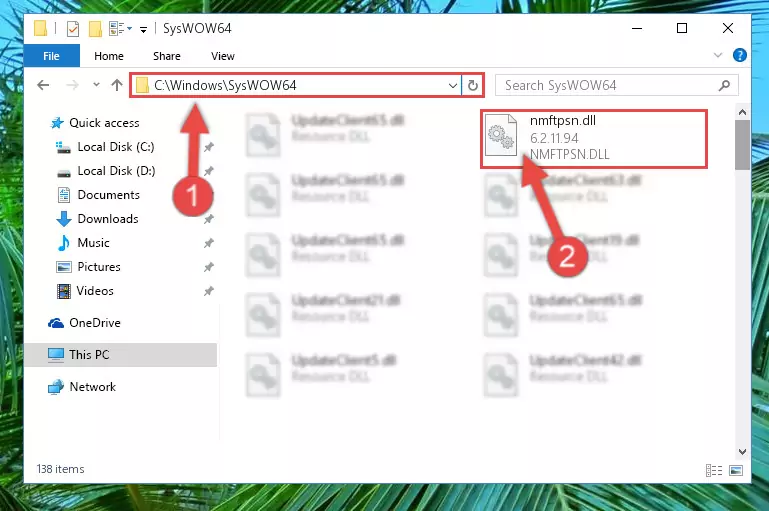Click the Properties icon in quick access toolbar
Viewport: 769px width, 511px height.
tap(73, 29)
